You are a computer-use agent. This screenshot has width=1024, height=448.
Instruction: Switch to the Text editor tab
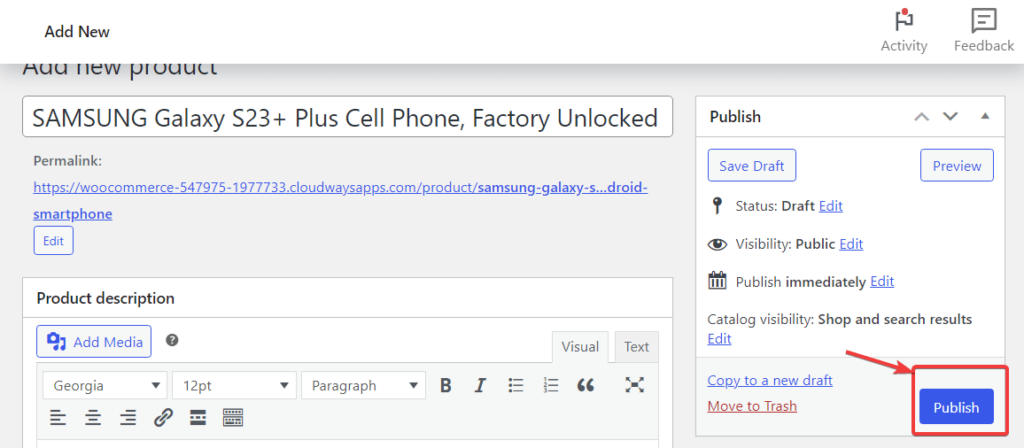coord(637,347)
